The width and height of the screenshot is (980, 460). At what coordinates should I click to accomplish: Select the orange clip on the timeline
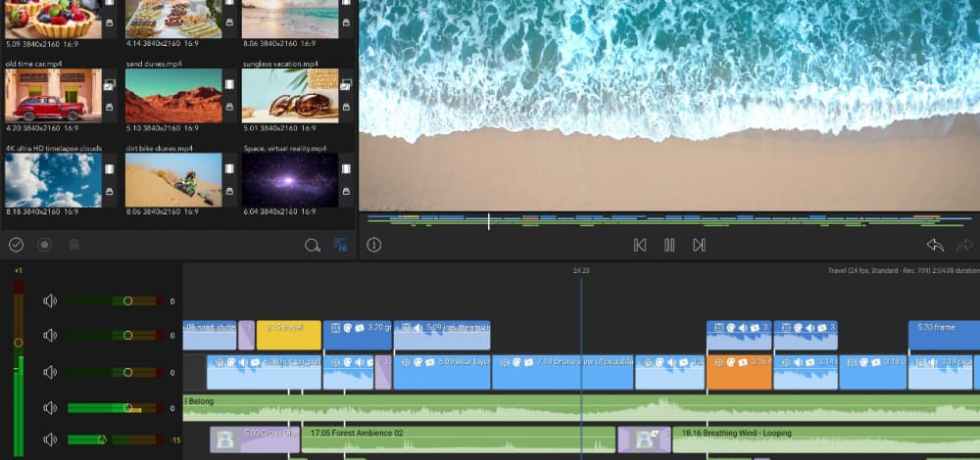[x=739, y=372]
